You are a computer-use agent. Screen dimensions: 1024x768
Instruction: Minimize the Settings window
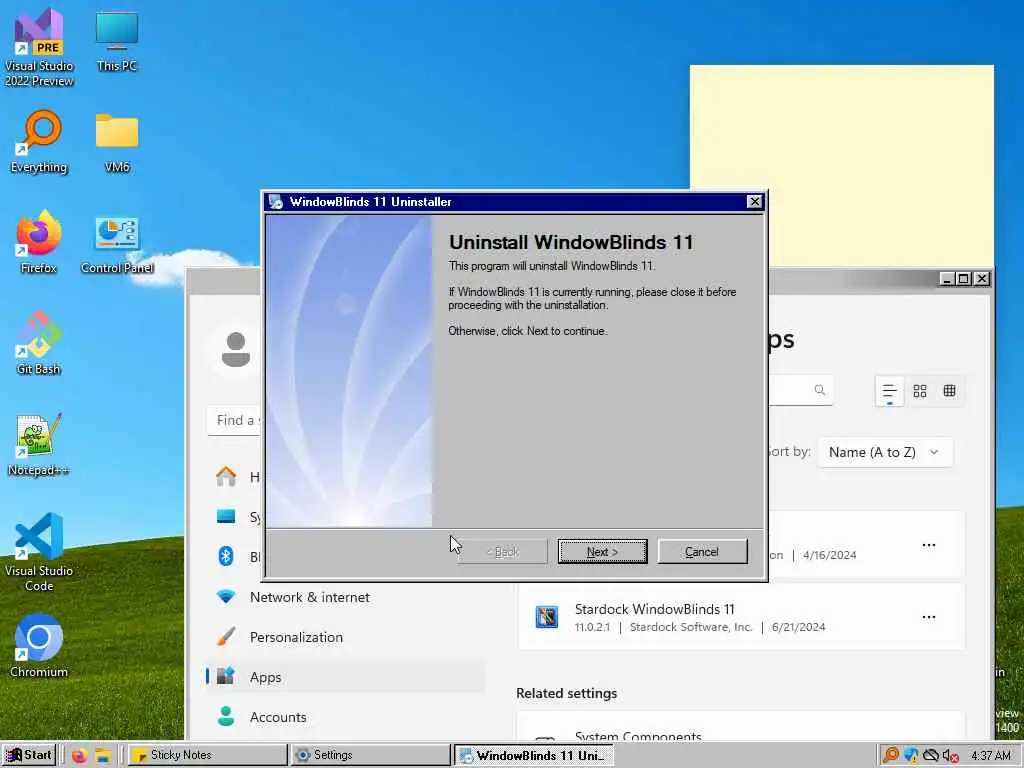coord(946,279)
